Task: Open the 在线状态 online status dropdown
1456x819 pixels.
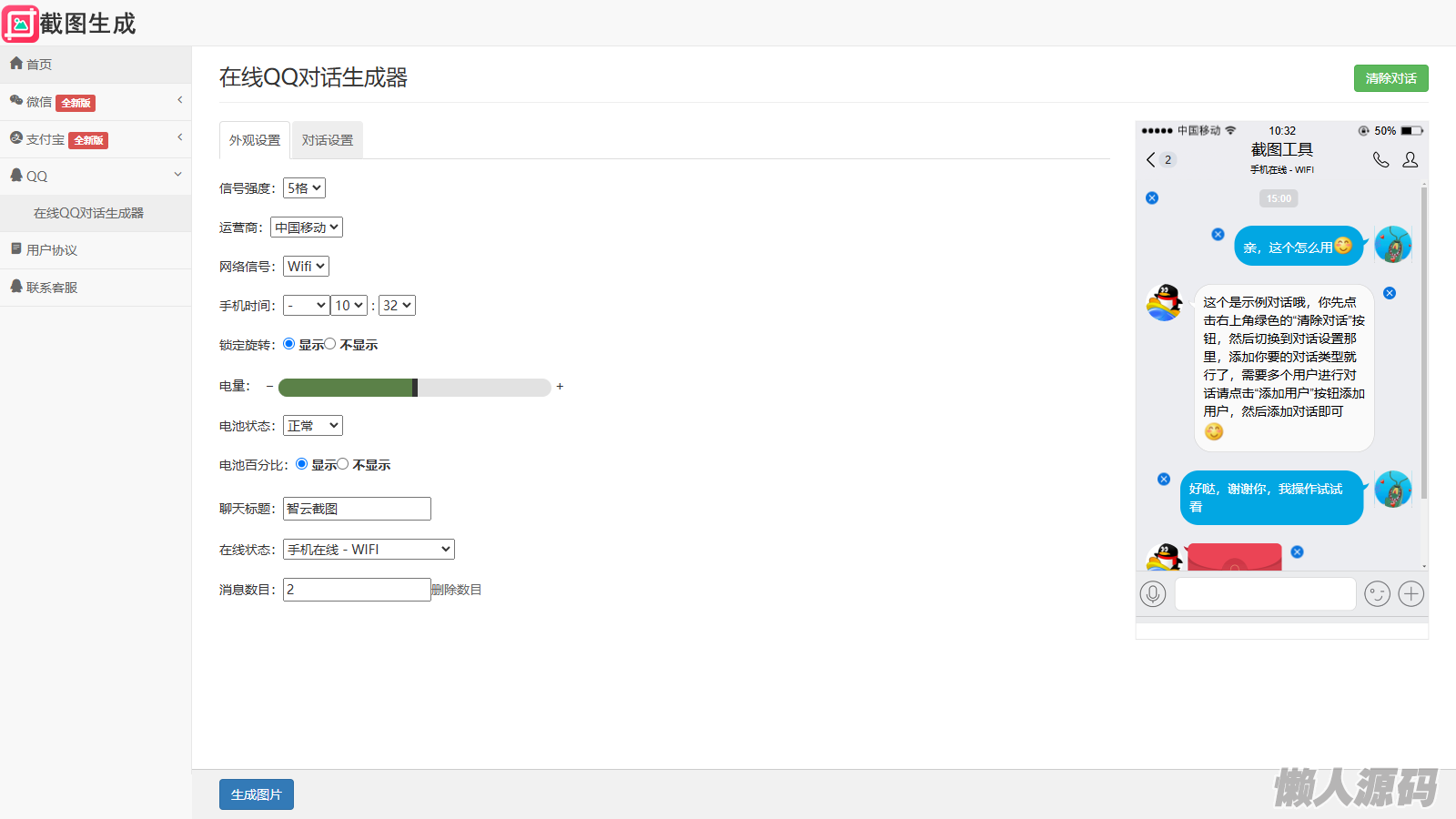Action: (x=369, y=550)
